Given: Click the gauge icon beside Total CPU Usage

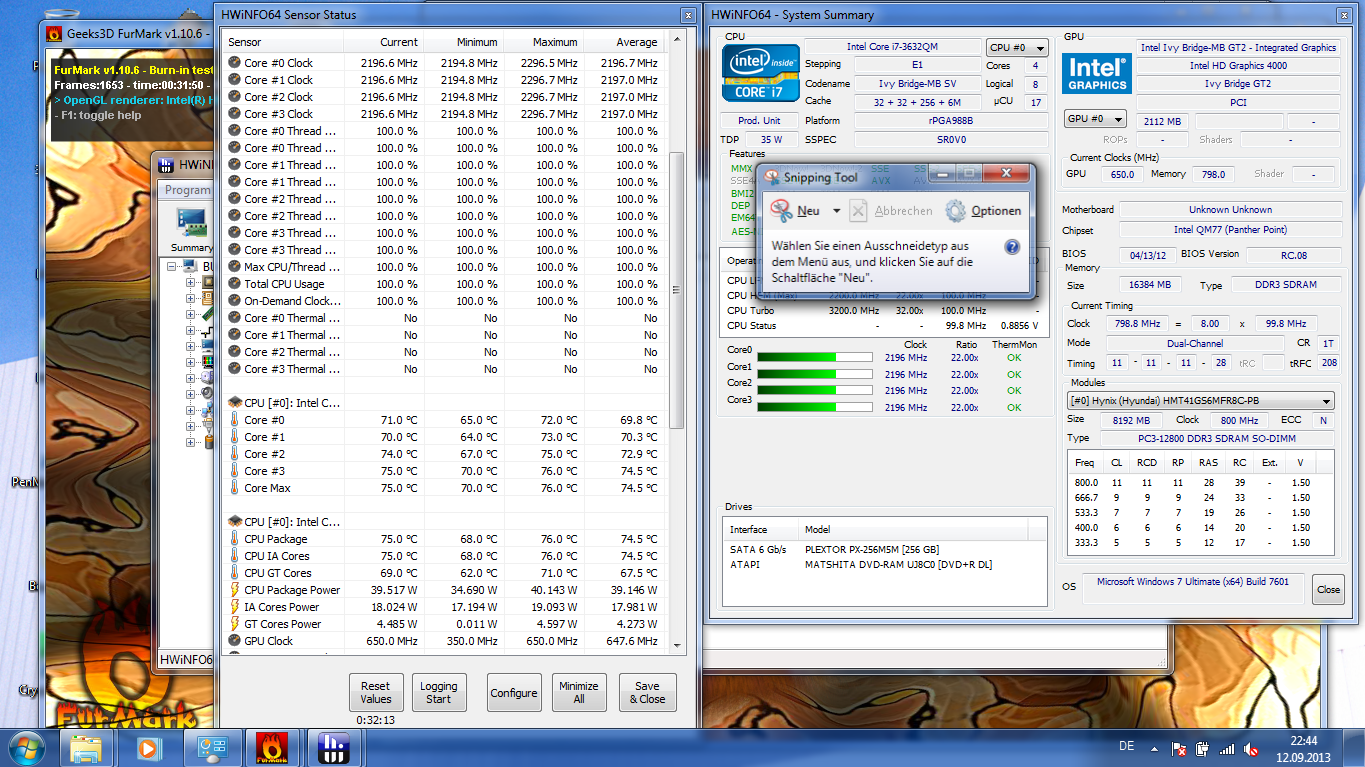Looking at the screenshot, I should pyautogui.click(x=234, y=284).
